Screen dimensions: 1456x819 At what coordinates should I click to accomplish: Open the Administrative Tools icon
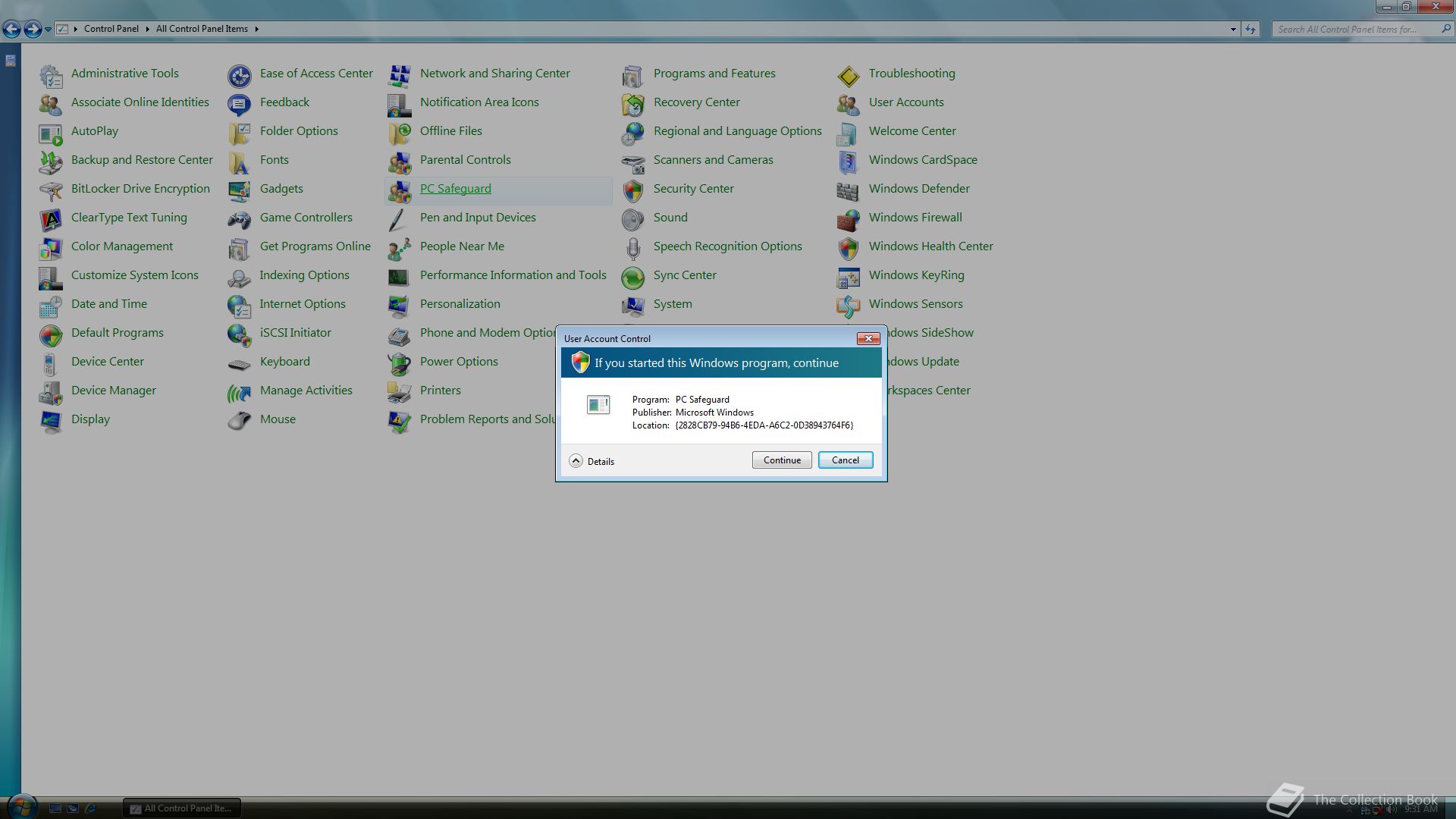point(51,75)
